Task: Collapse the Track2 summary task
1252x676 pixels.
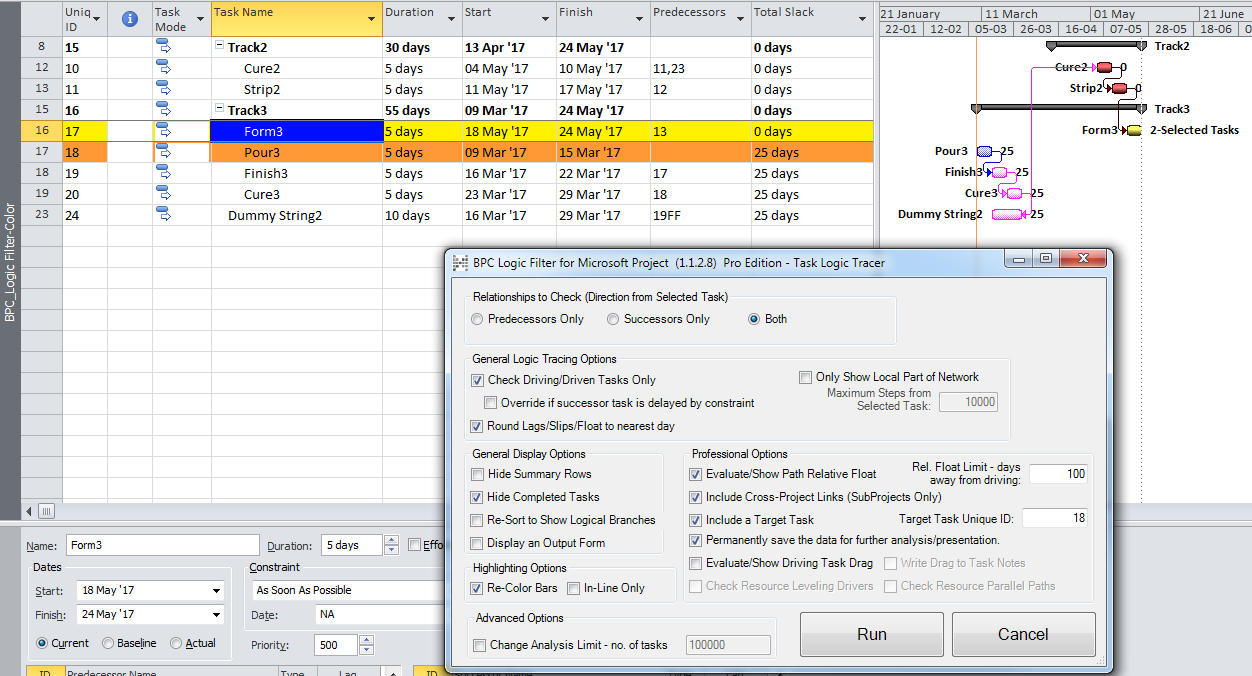Action: (220, 47)
